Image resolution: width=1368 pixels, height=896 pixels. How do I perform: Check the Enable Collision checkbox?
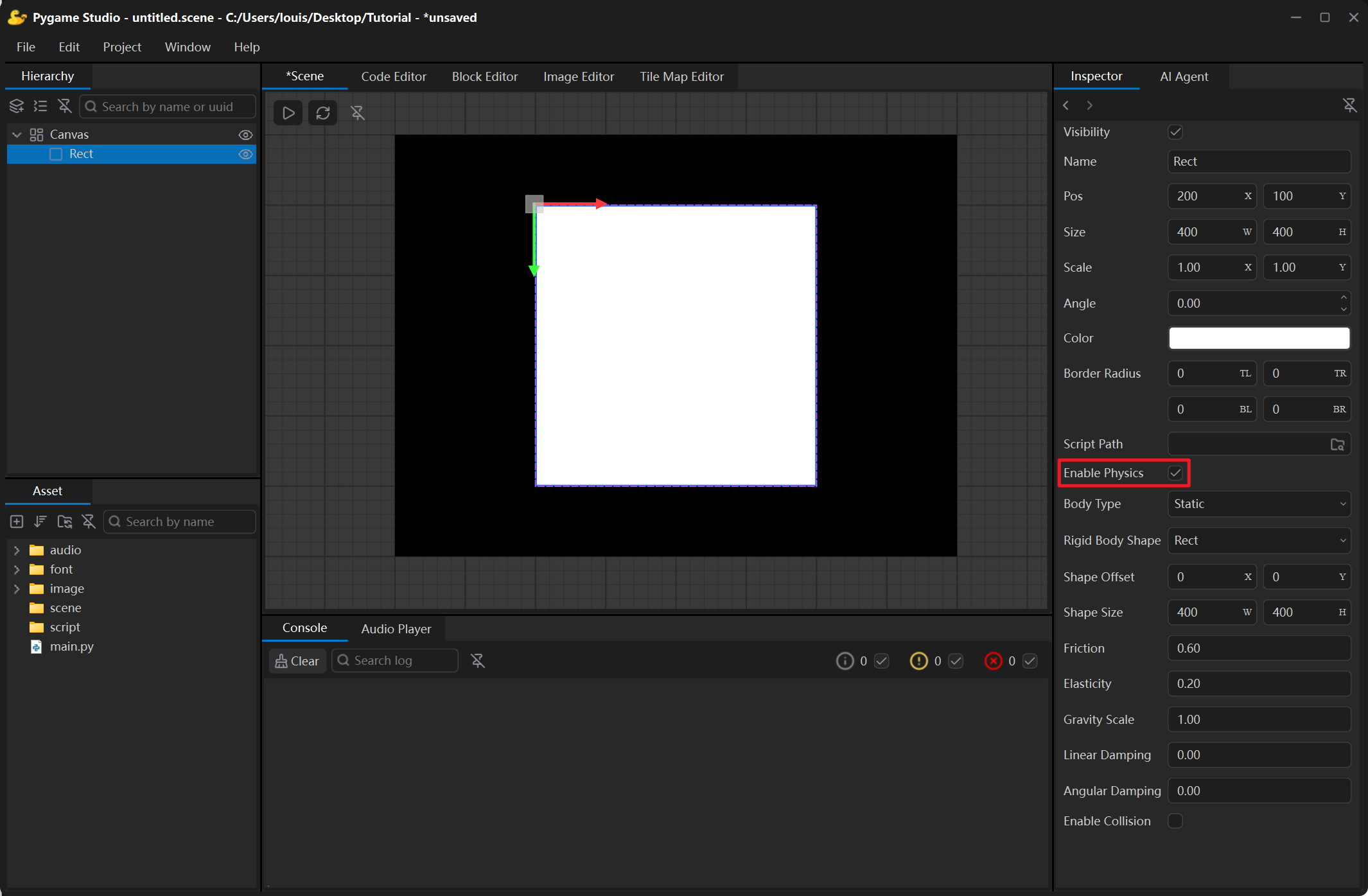click(1175, 821)
